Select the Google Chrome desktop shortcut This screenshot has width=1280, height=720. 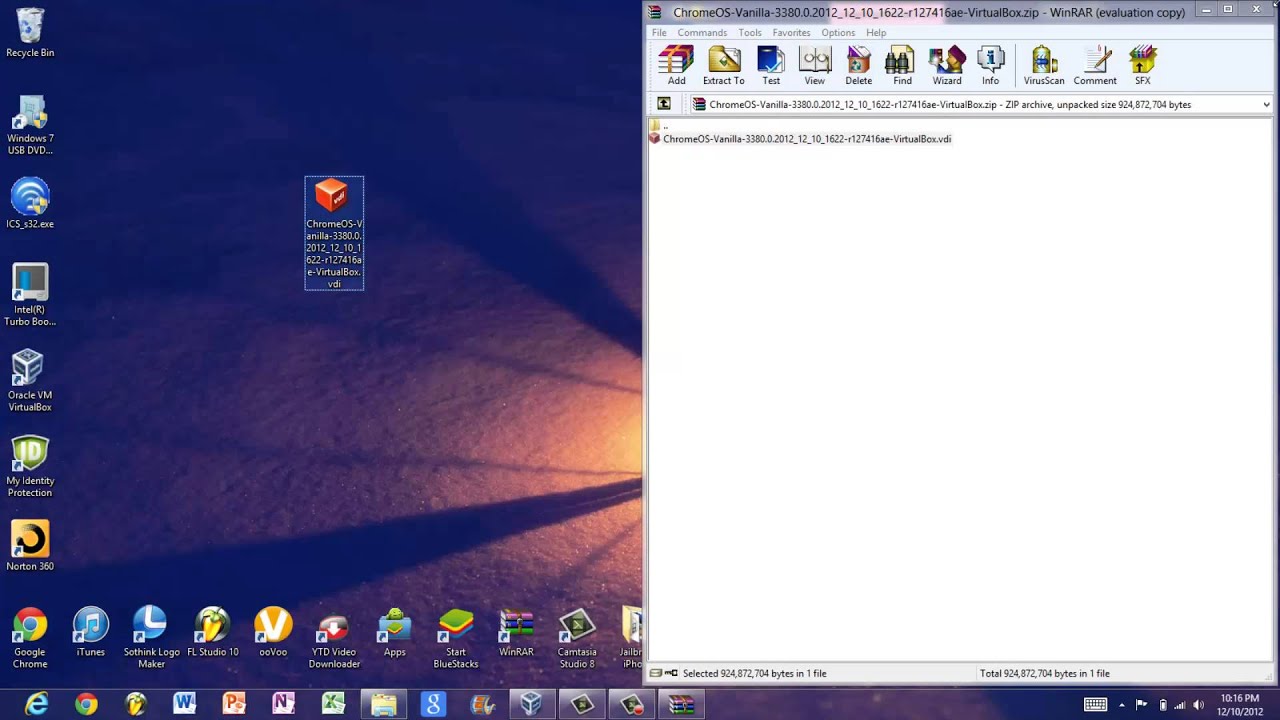(x=30, y=638)
